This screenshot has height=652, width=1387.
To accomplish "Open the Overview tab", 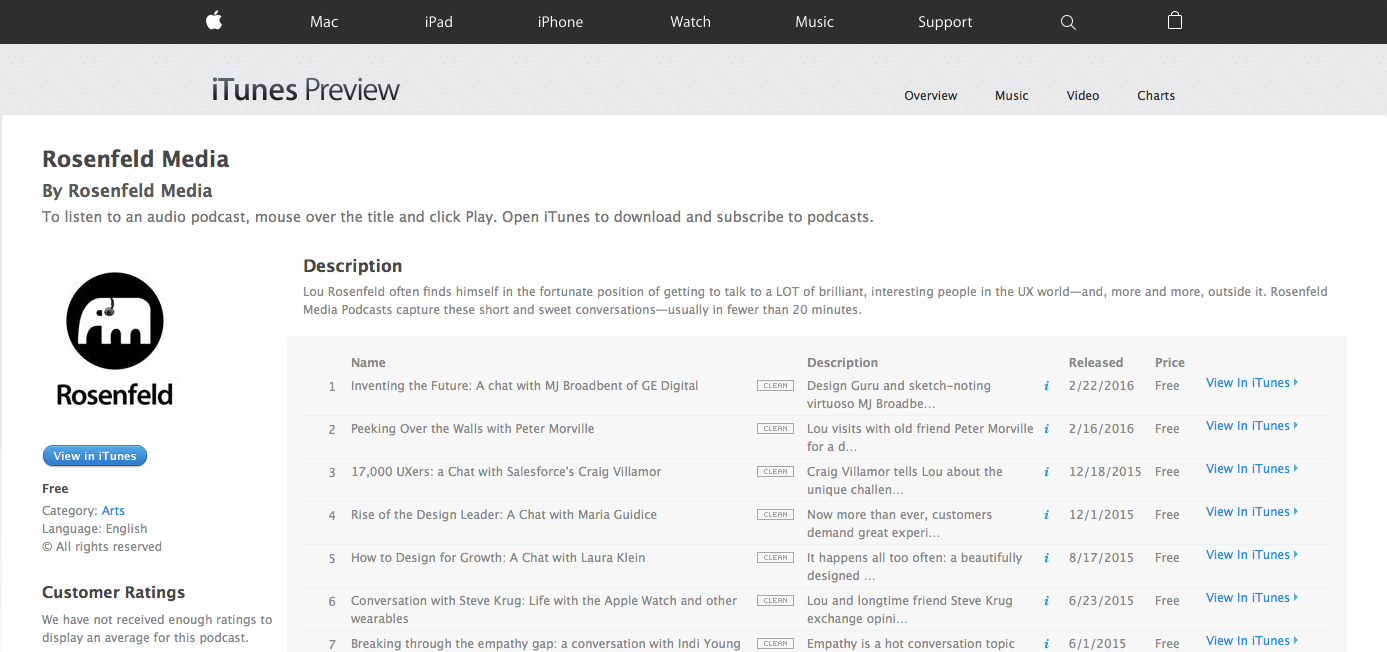I will pyautogui.click(x=930, y=95).
